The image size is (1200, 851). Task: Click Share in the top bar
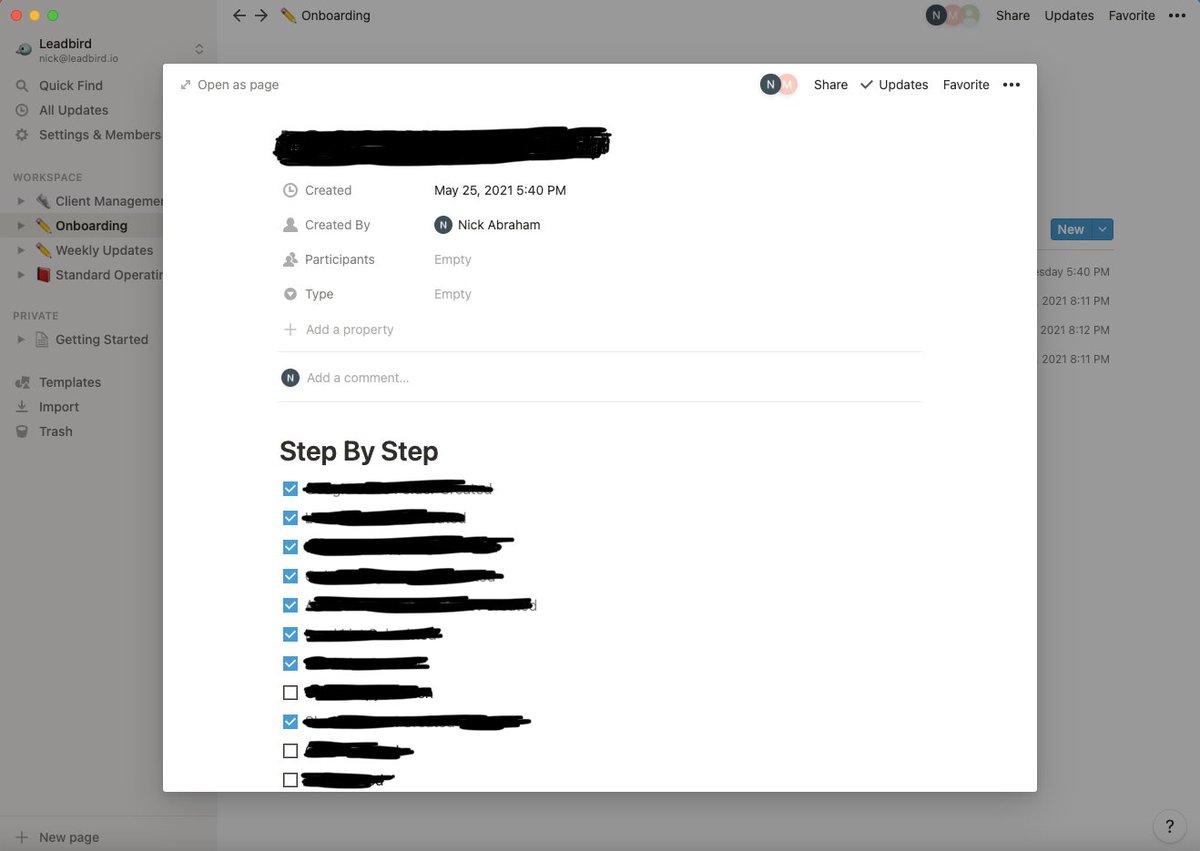1013,15
